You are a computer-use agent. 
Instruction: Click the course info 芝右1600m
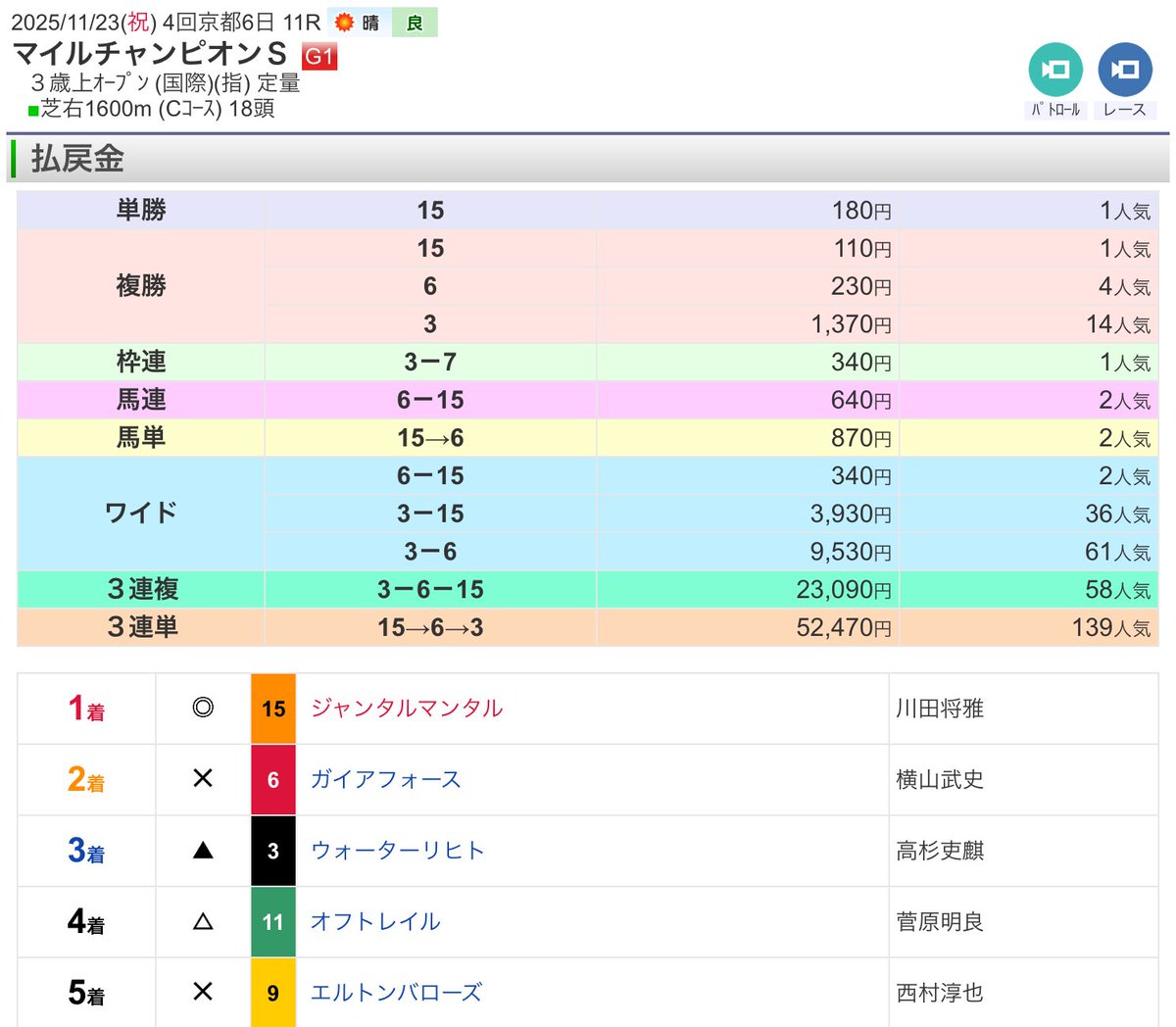pos(96,109)
